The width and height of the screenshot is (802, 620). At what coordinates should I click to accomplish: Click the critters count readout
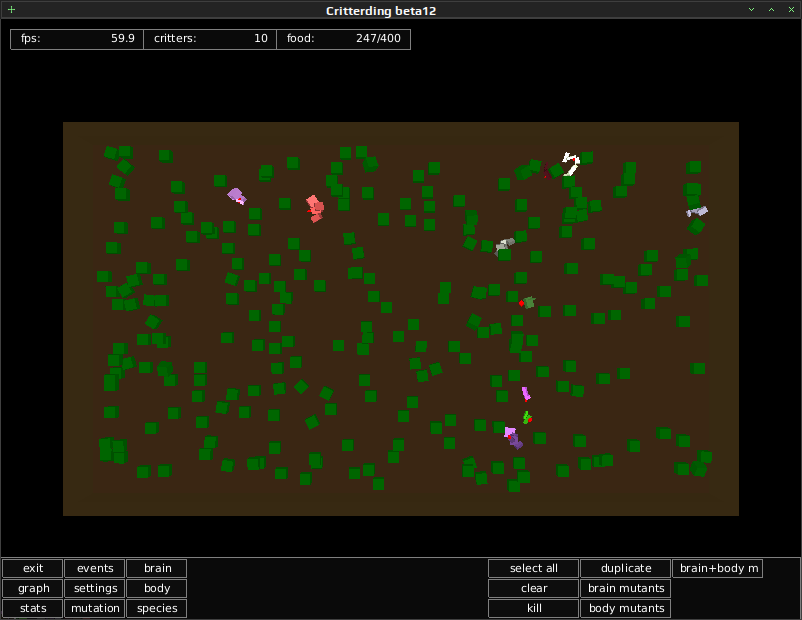click(210, 39)
